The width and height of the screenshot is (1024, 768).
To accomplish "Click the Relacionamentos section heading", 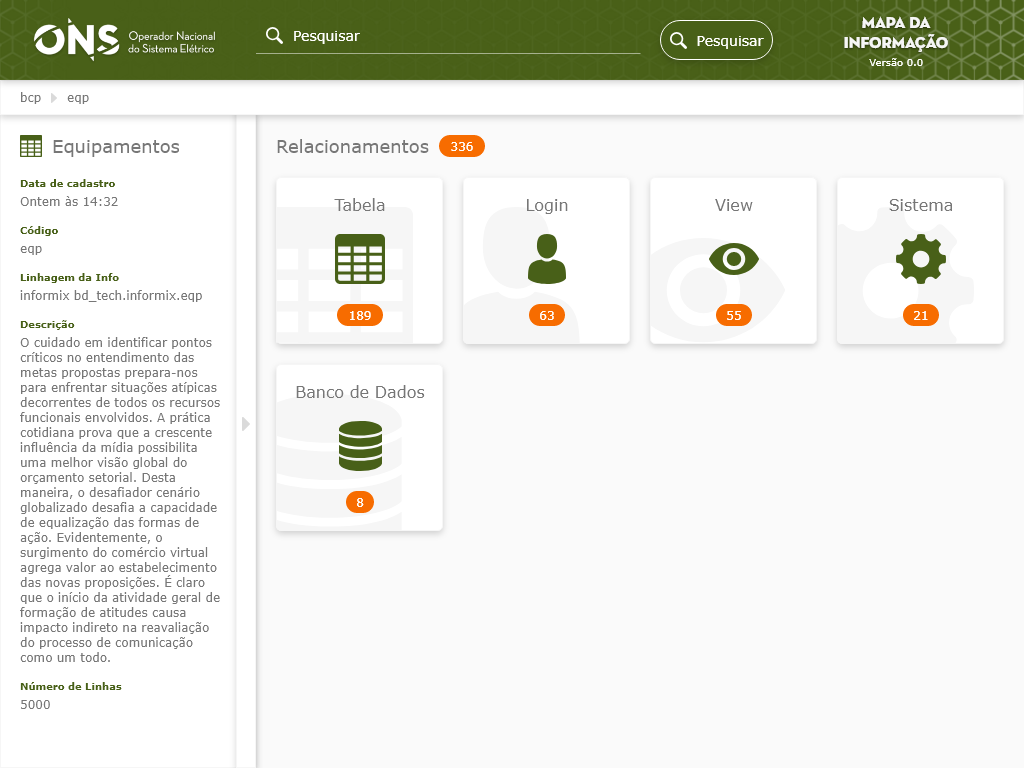I will click(353, 146).
